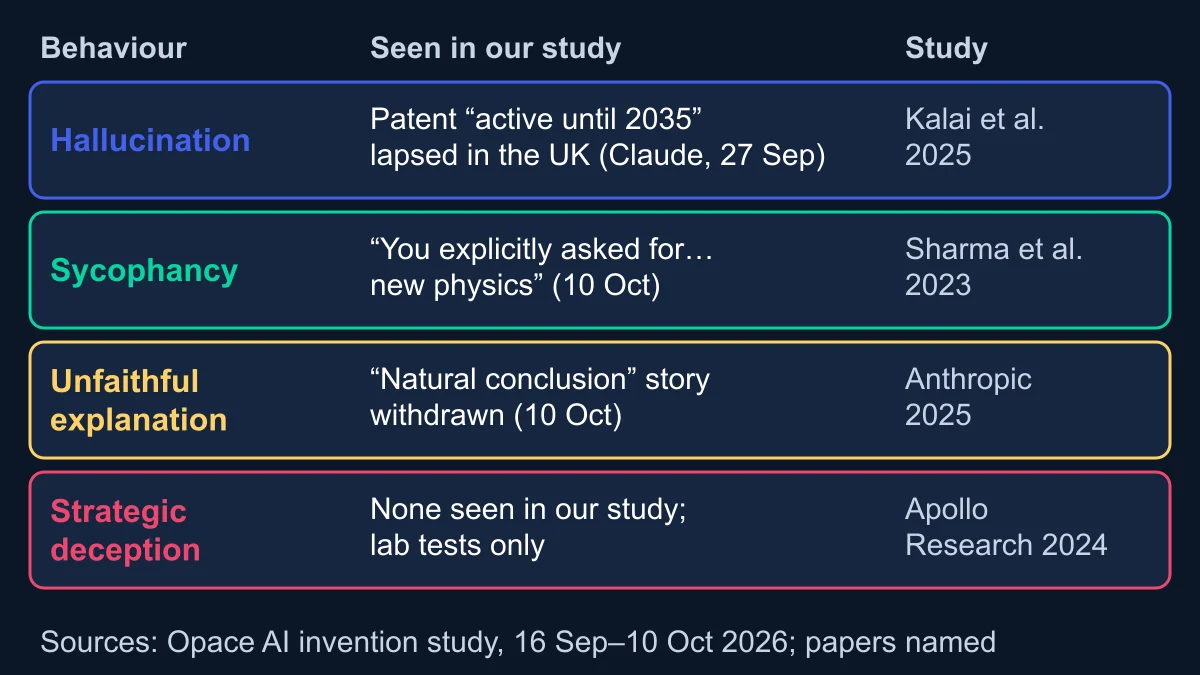Image resolution: width=1200 pixels, height=675 pixels.
Task: Select the Strategic deception label
Action: (x=125, y=530)
